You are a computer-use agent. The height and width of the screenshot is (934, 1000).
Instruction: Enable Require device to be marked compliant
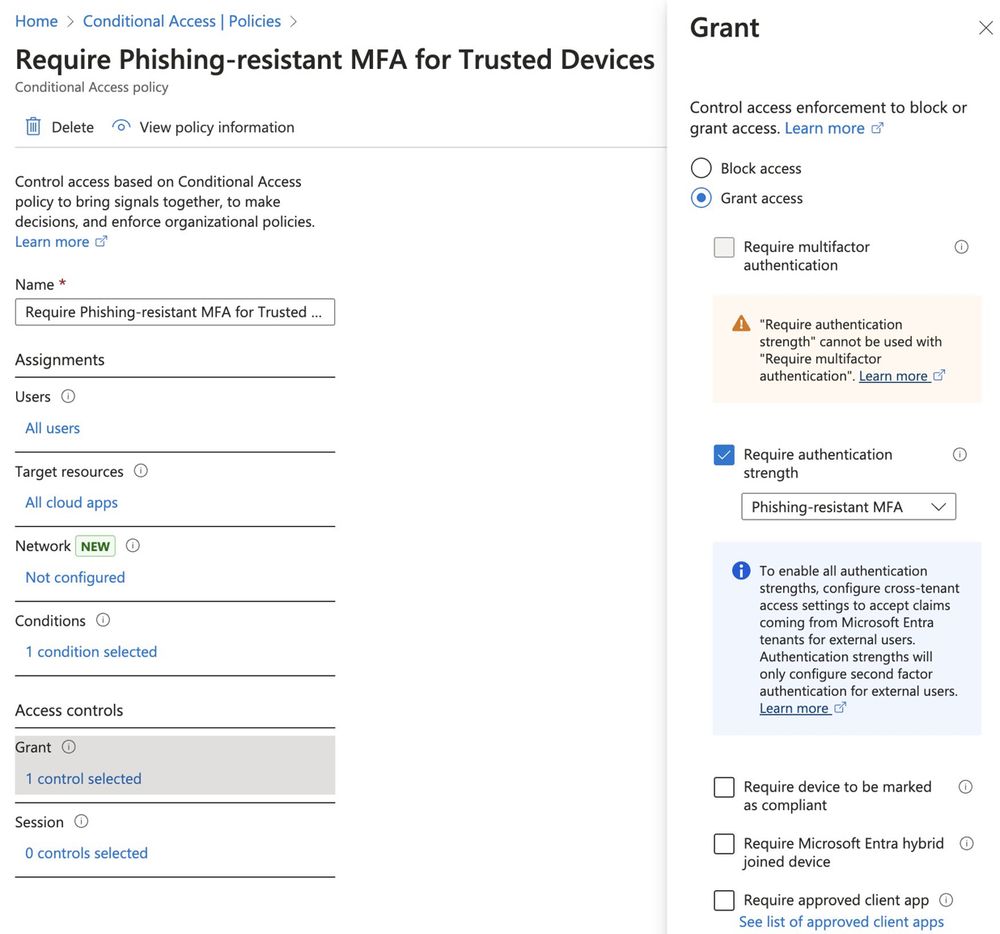click(x=724, y=788)
